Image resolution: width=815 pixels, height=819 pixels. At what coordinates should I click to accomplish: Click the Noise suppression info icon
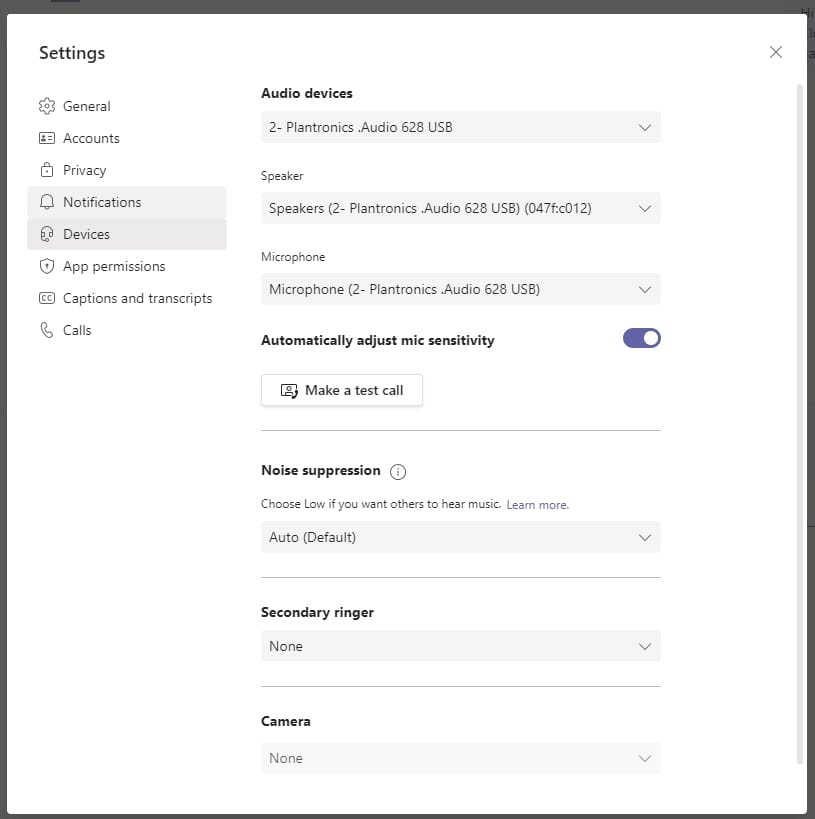pyautogui.click(x=398, y=471)
